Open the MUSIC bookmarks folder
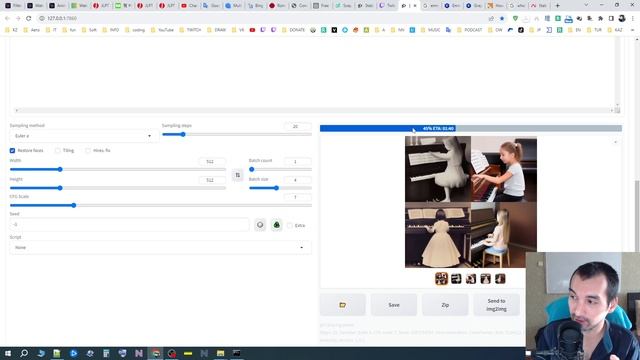 430,30
